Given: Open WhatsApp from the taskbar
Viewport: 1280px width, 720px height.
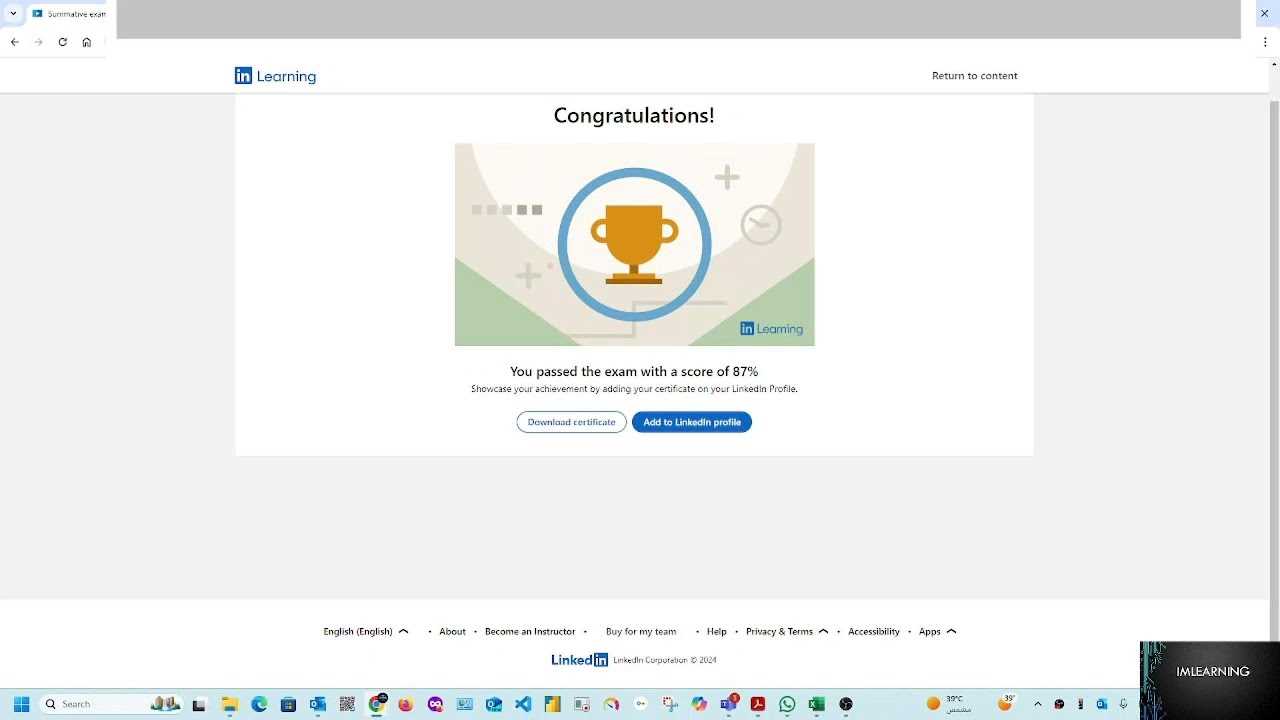Looking at the screenshot, I should tap(787, 704).
